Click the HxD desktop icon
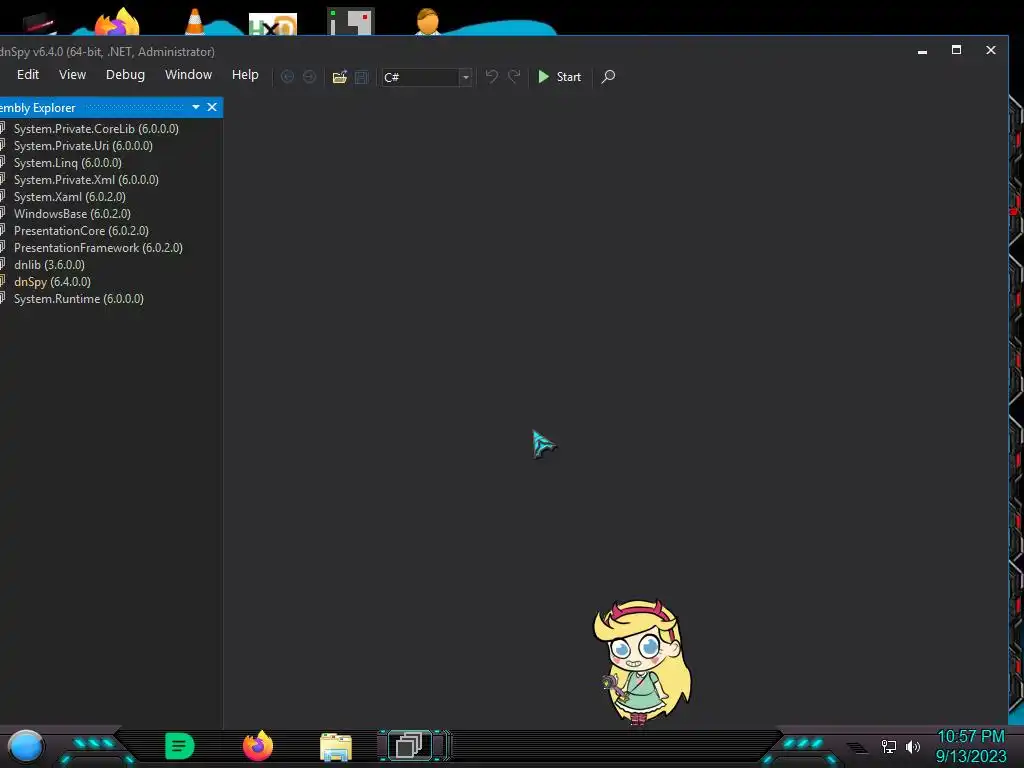1024x768 pixels. point(273,24)
